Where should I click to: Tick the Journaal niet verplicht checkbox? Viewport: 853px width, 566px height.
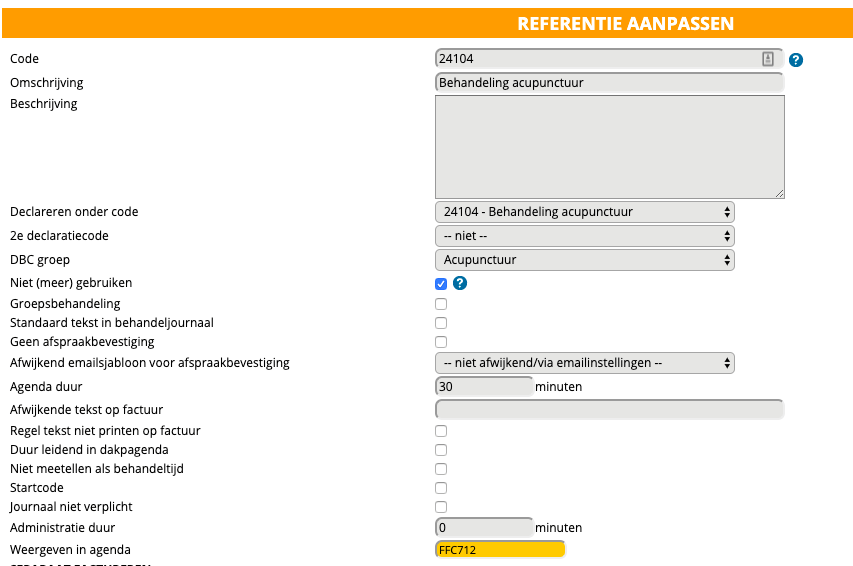pyautogui.click(x=441, y=507)
